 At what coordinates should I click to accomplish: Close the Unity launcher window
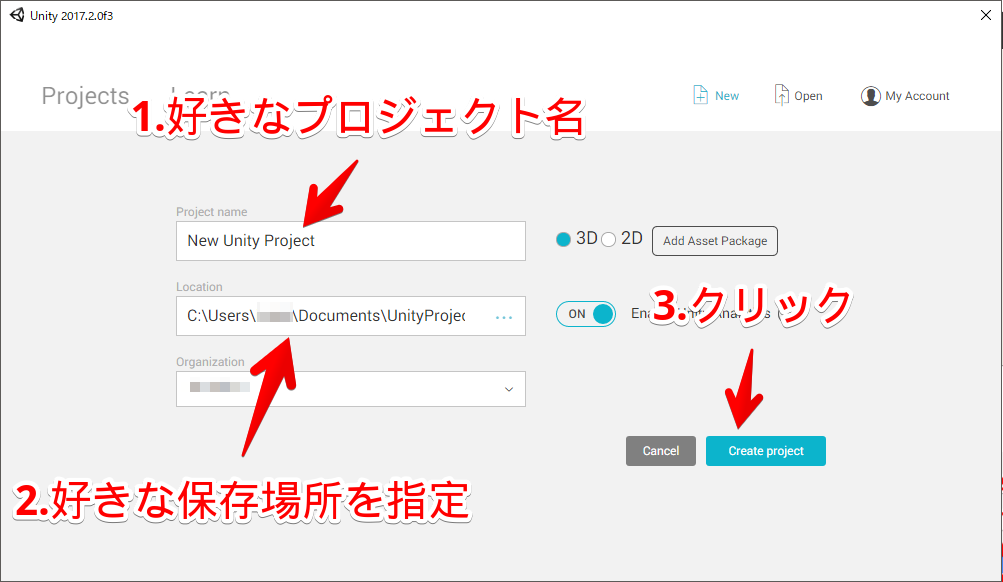[986, 15]
